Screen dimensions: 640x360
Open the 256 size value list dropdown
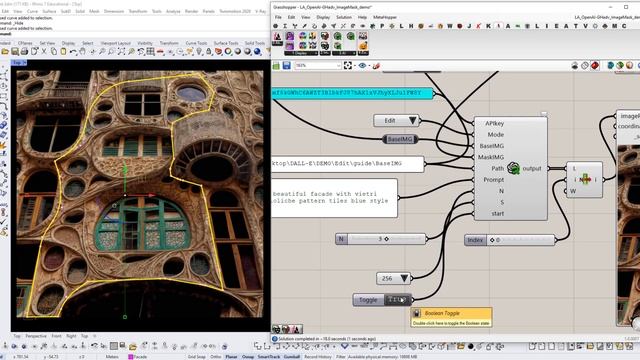coord(404,278)
